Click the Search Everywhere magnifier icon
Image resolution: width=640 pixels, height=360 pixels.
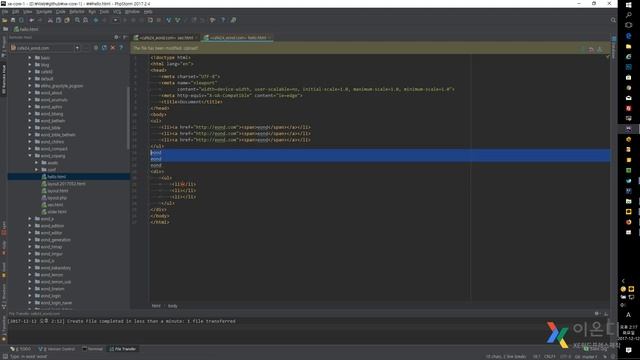pyautogui.click(x=613, y=20)
